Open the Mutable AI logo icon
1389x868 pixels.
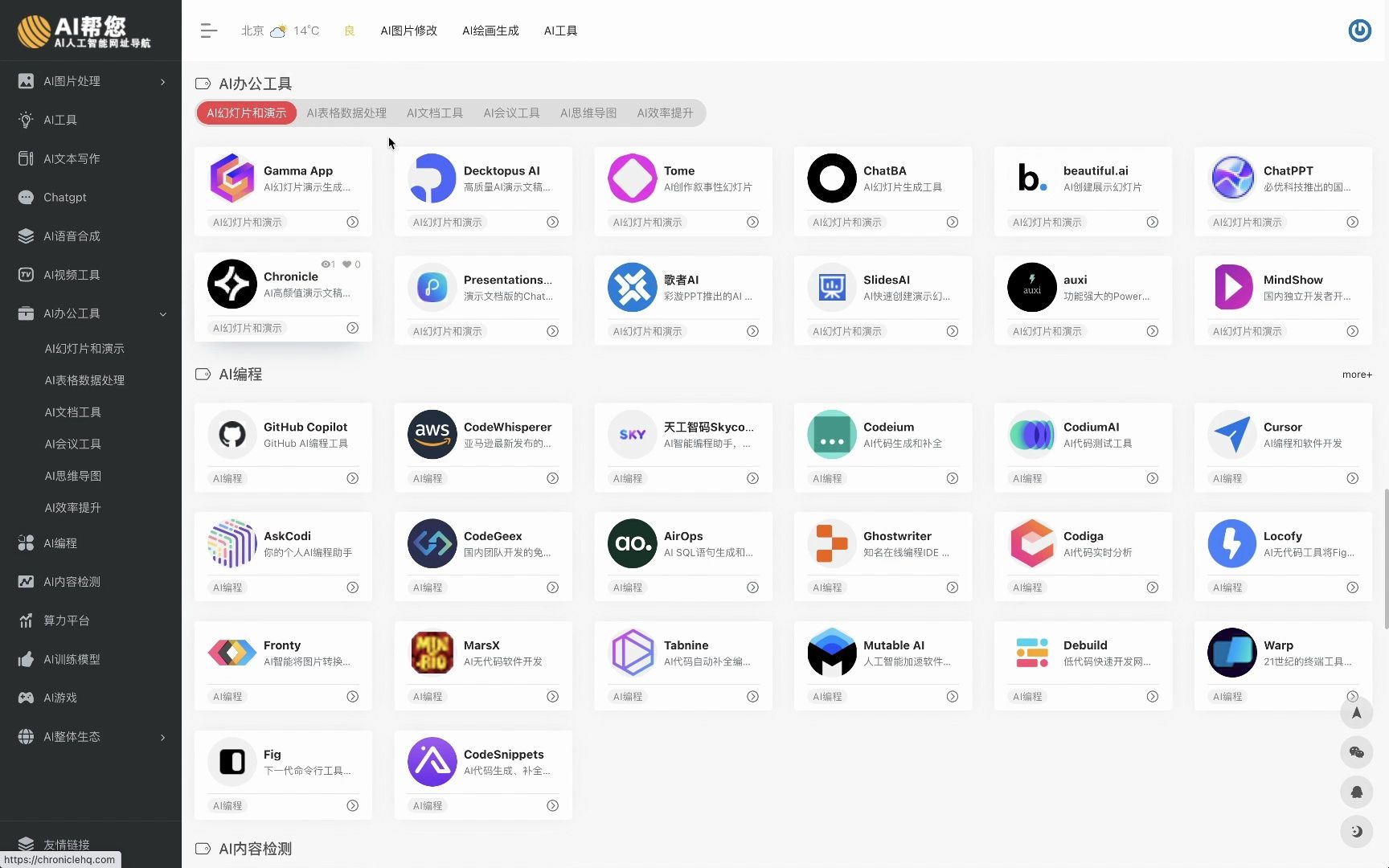[832, 653]
